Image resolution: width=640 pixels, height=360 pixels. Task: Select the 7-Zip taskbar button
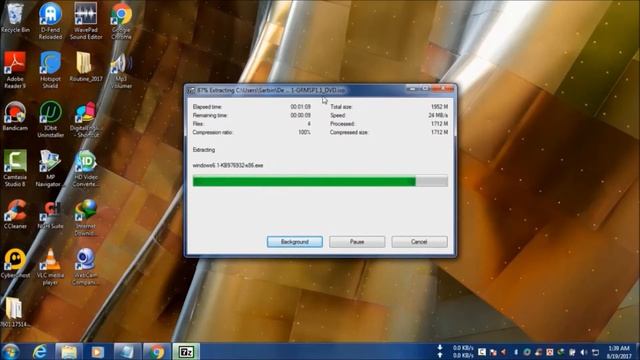pyautogui.click(x=186, y=351)
